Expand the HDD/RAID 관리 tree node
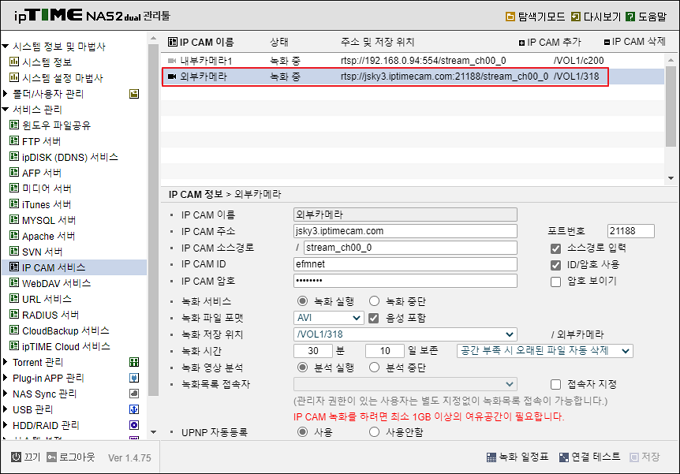The height and width of the screenshot is (474, 680). [x=5, y=425]
